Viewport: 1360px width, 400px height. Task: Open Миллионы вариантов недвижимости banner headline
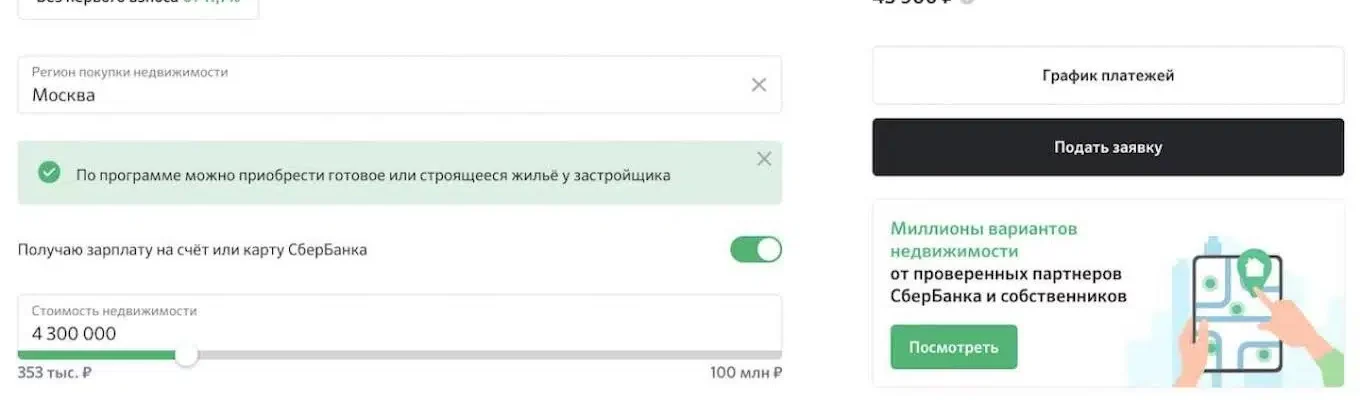(984, 240)
